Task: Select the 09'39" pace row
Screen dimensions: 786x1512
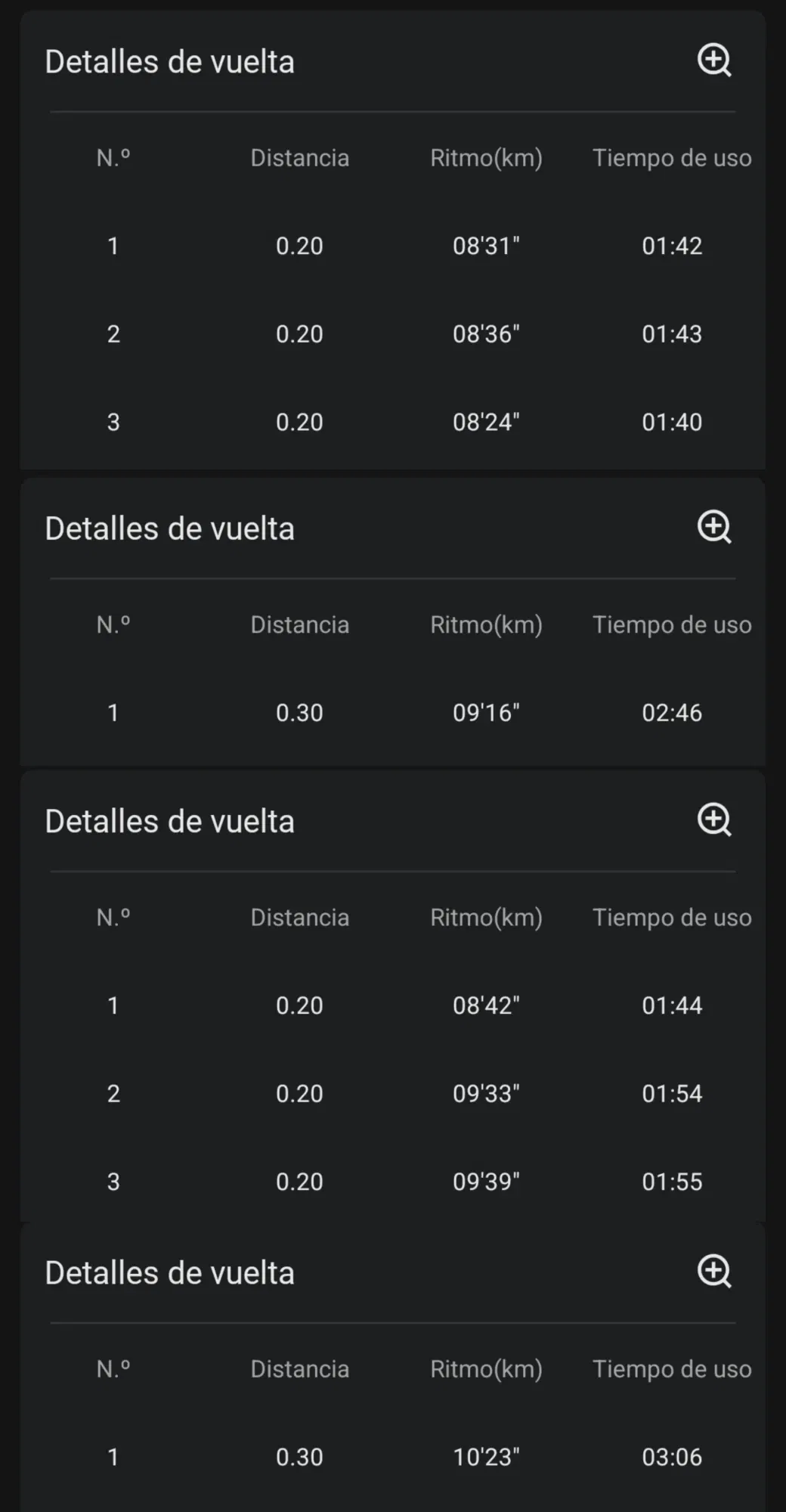Action: coord(486,1182)
